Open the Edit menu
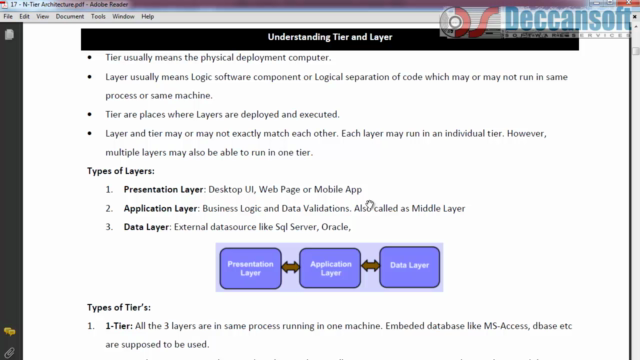The height and width of the screenshot is (360, 640). coord(24,17)
